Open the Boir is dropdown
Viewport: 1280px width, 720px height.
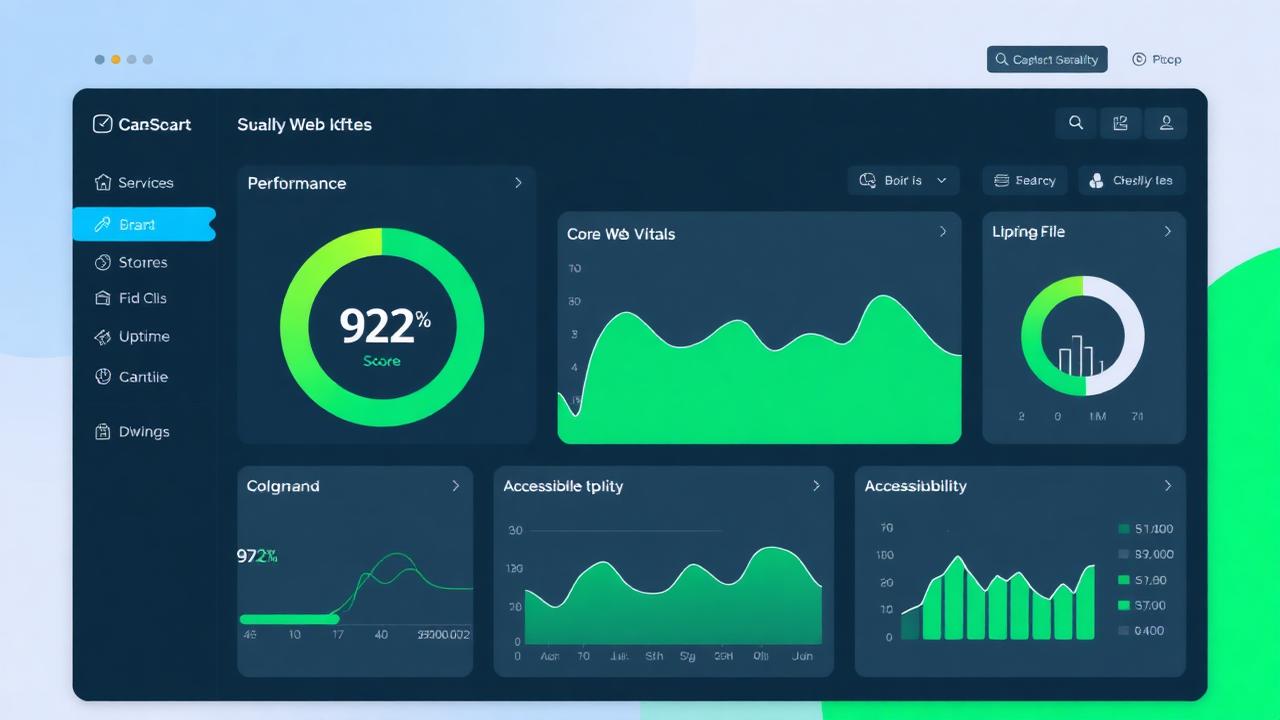903,180
